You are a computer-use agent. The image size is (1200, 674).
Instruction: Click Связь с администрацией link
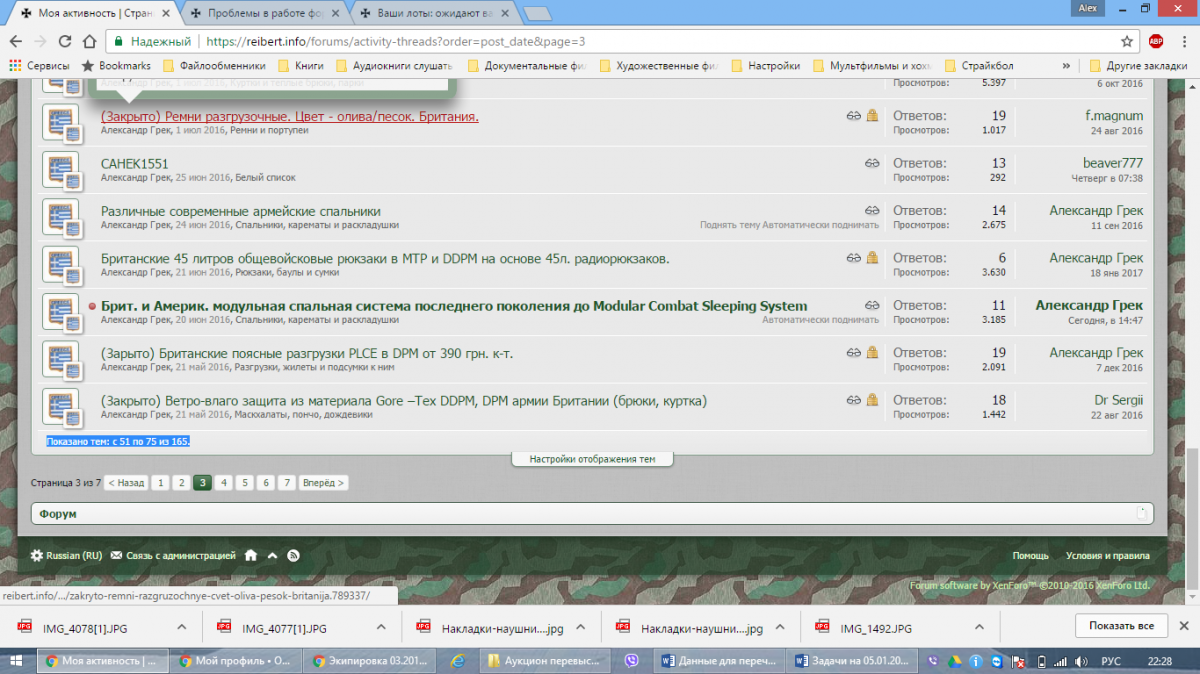tap(173, 555)
